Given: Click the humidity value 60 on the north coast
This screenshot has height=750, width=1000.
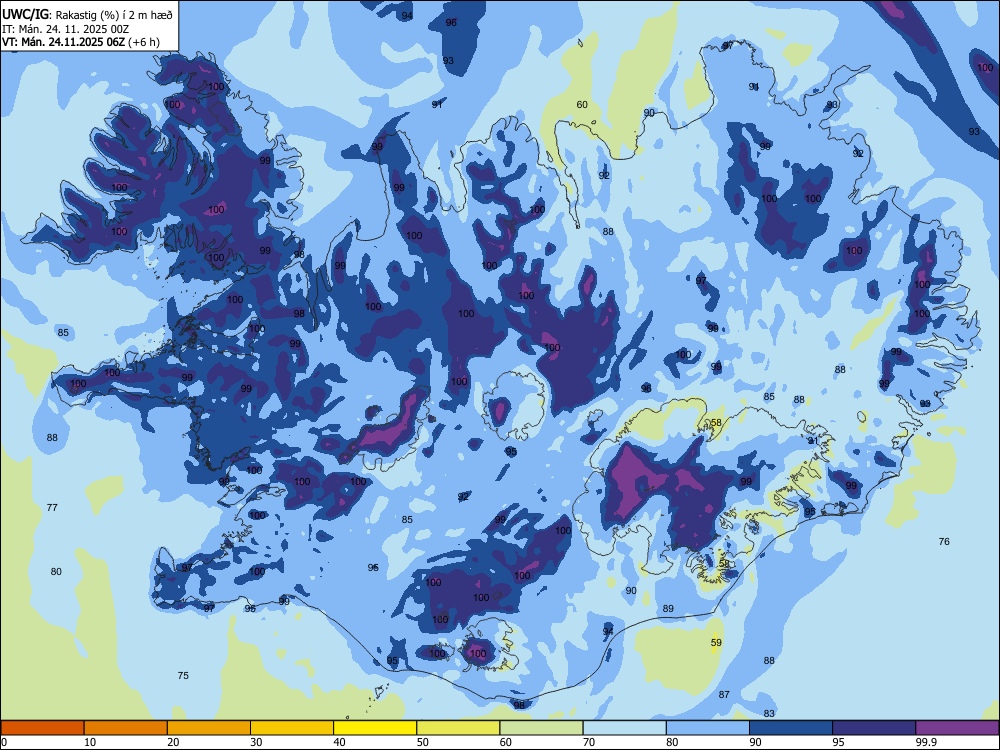Looking at the screenshot, I should (582, 105).
